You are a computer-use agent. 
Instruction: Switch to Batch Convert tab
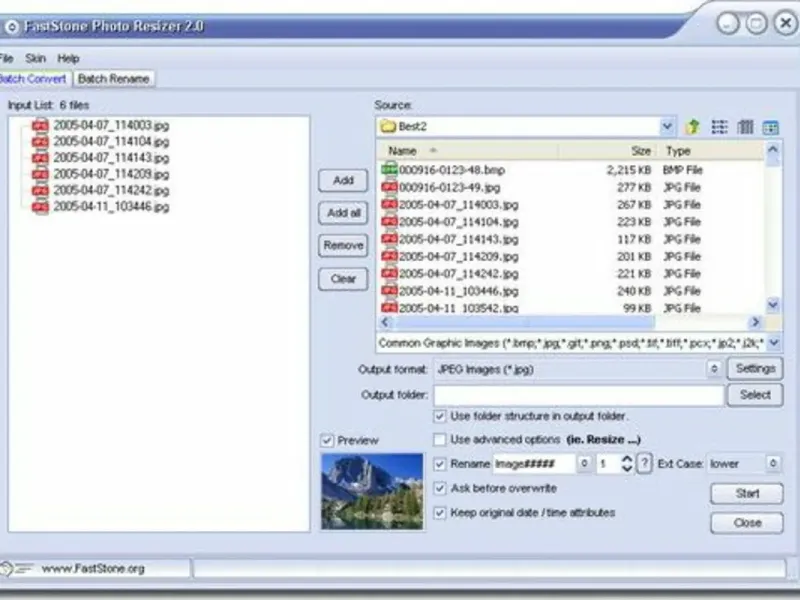pyautogui.click(x=33, y=79)
